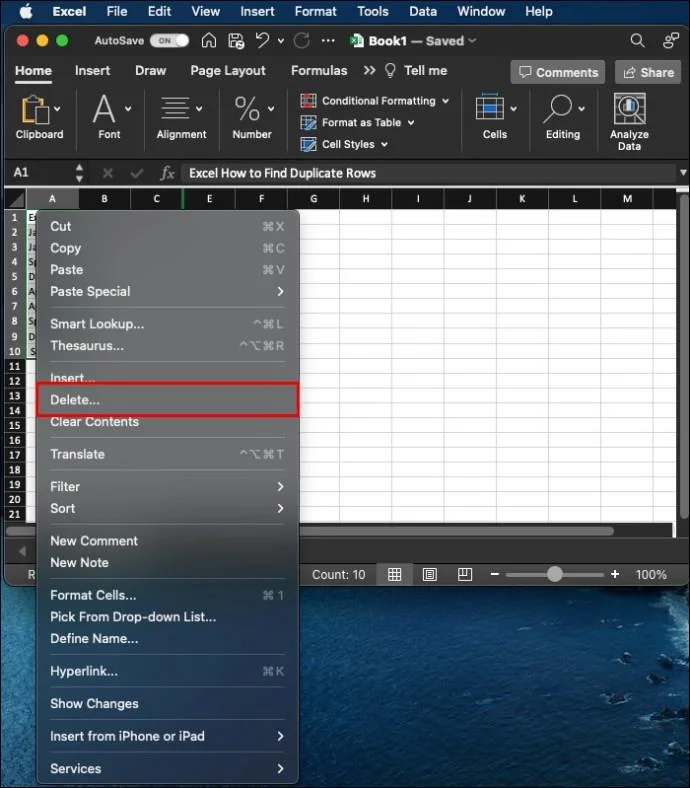Click the Insert Function fx icon

click(168, 173)
